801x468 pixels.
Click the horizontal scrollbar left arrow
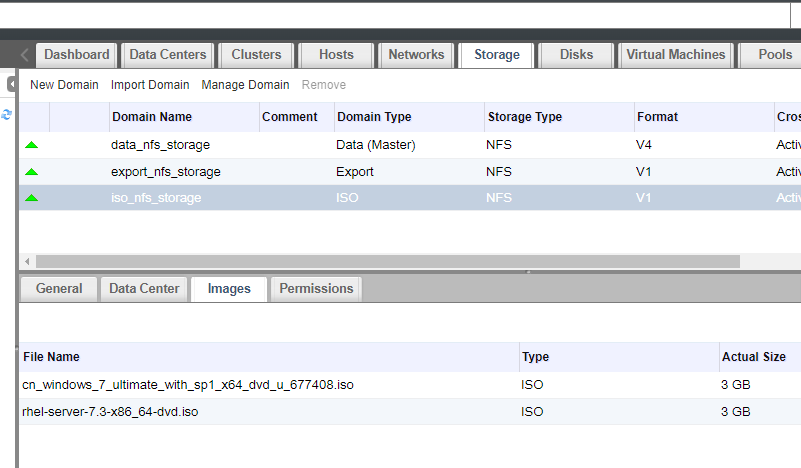click(x=27, y=262)
